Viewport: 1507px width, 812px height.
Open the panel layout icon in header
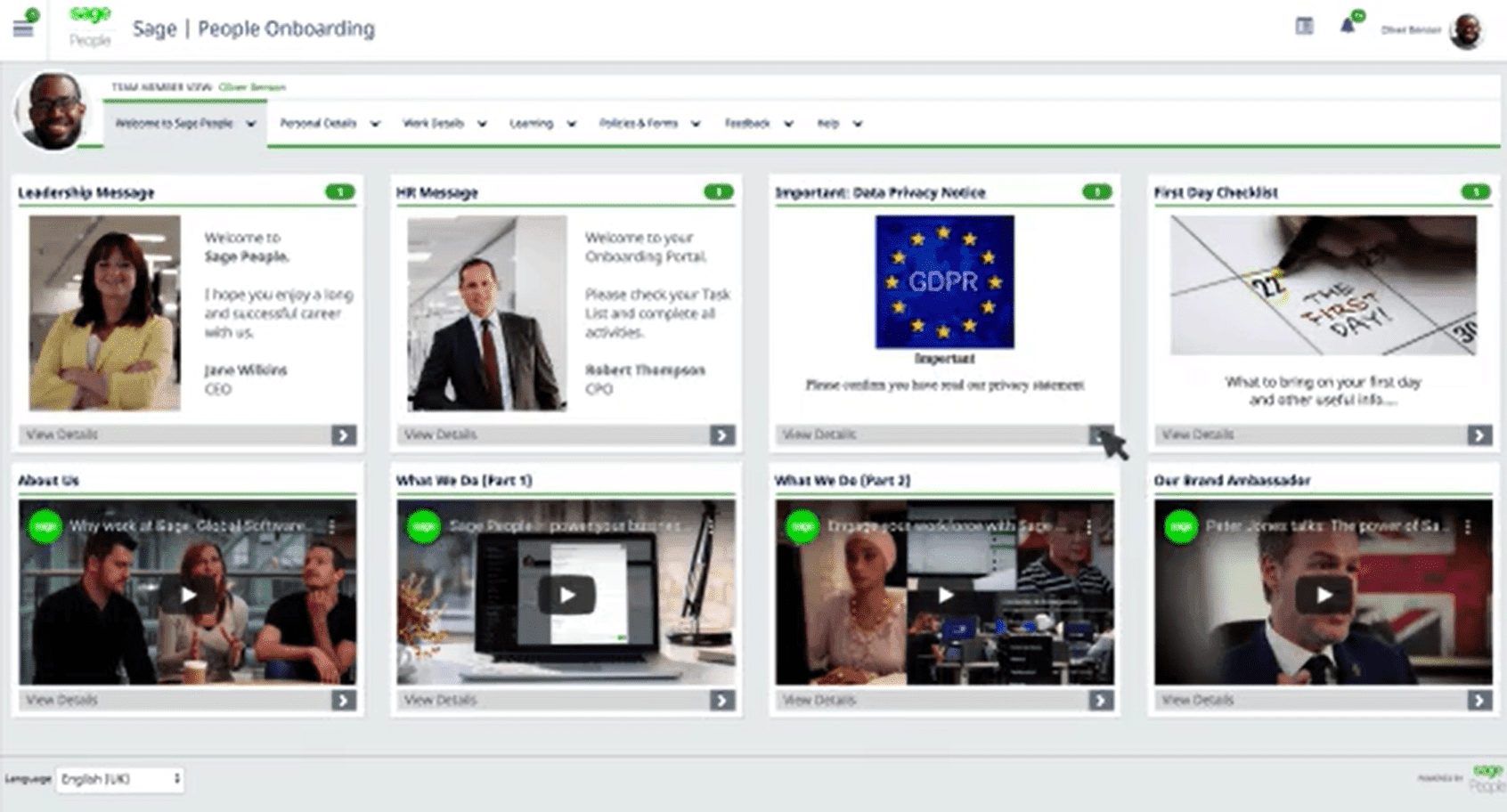point(1304,27)
